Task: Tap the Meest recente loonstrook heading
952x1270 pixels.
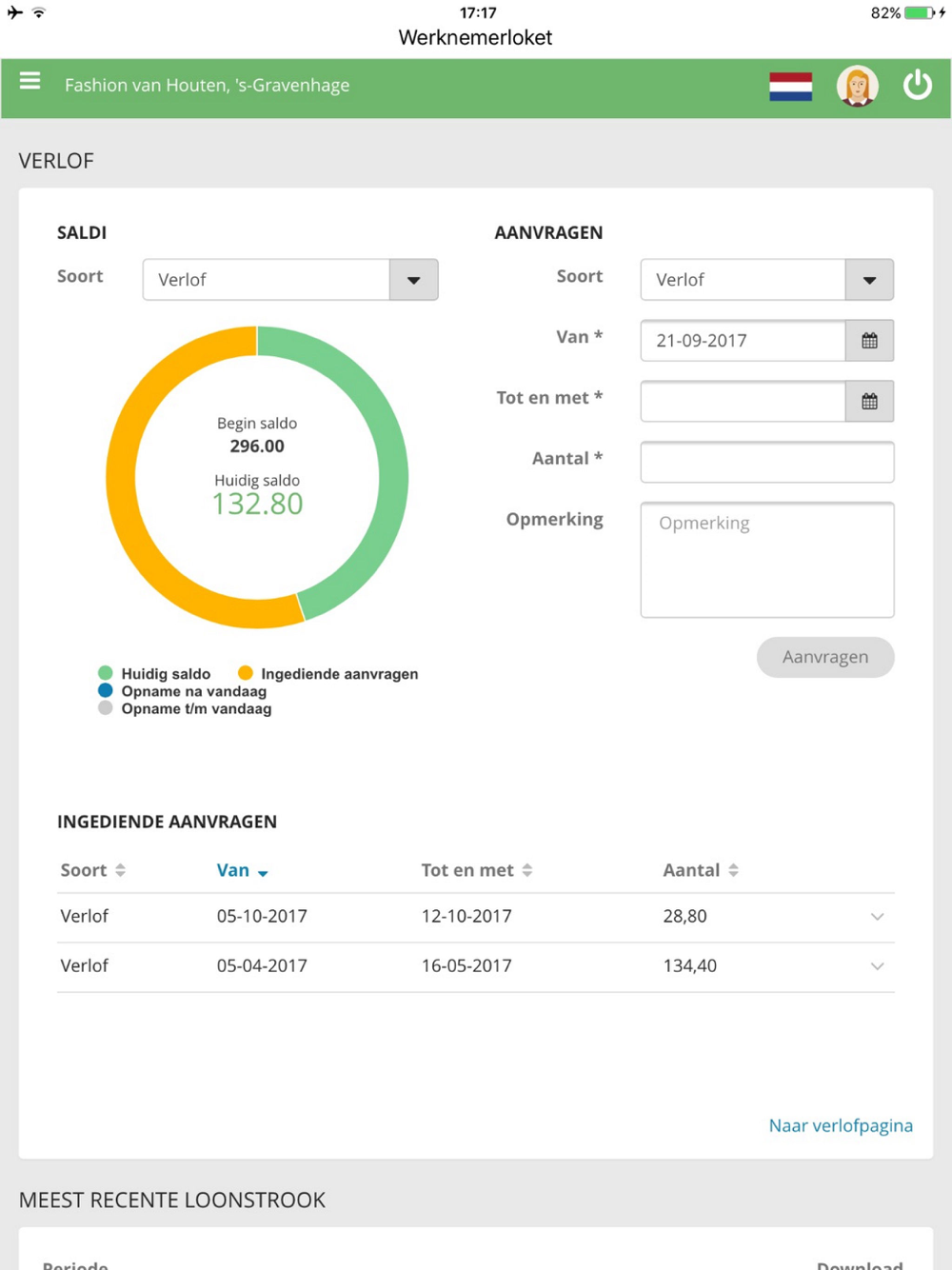Action: point(172,1200)
